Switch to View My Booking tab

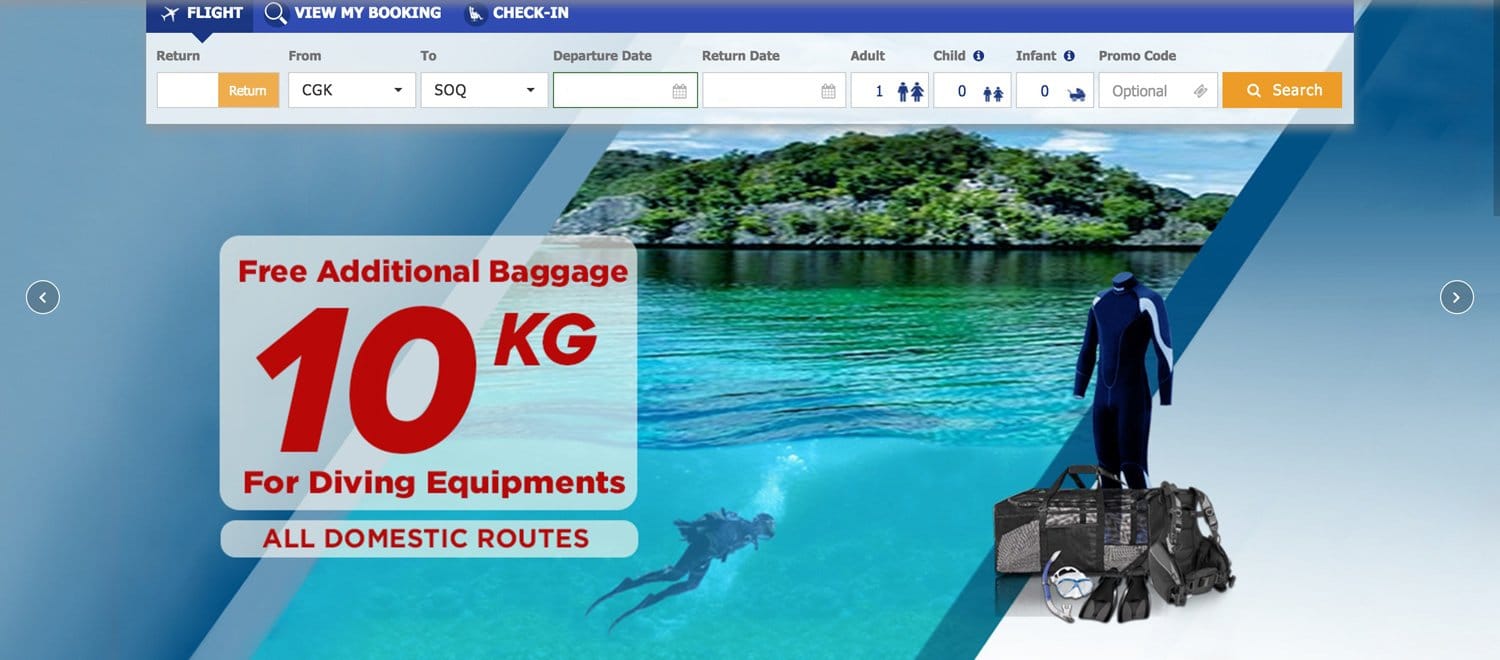(x=353, y=14)
